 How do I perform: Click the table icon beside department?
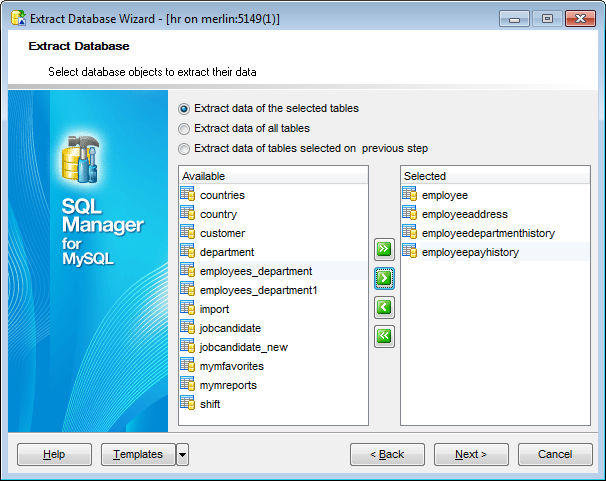point(188,251)
